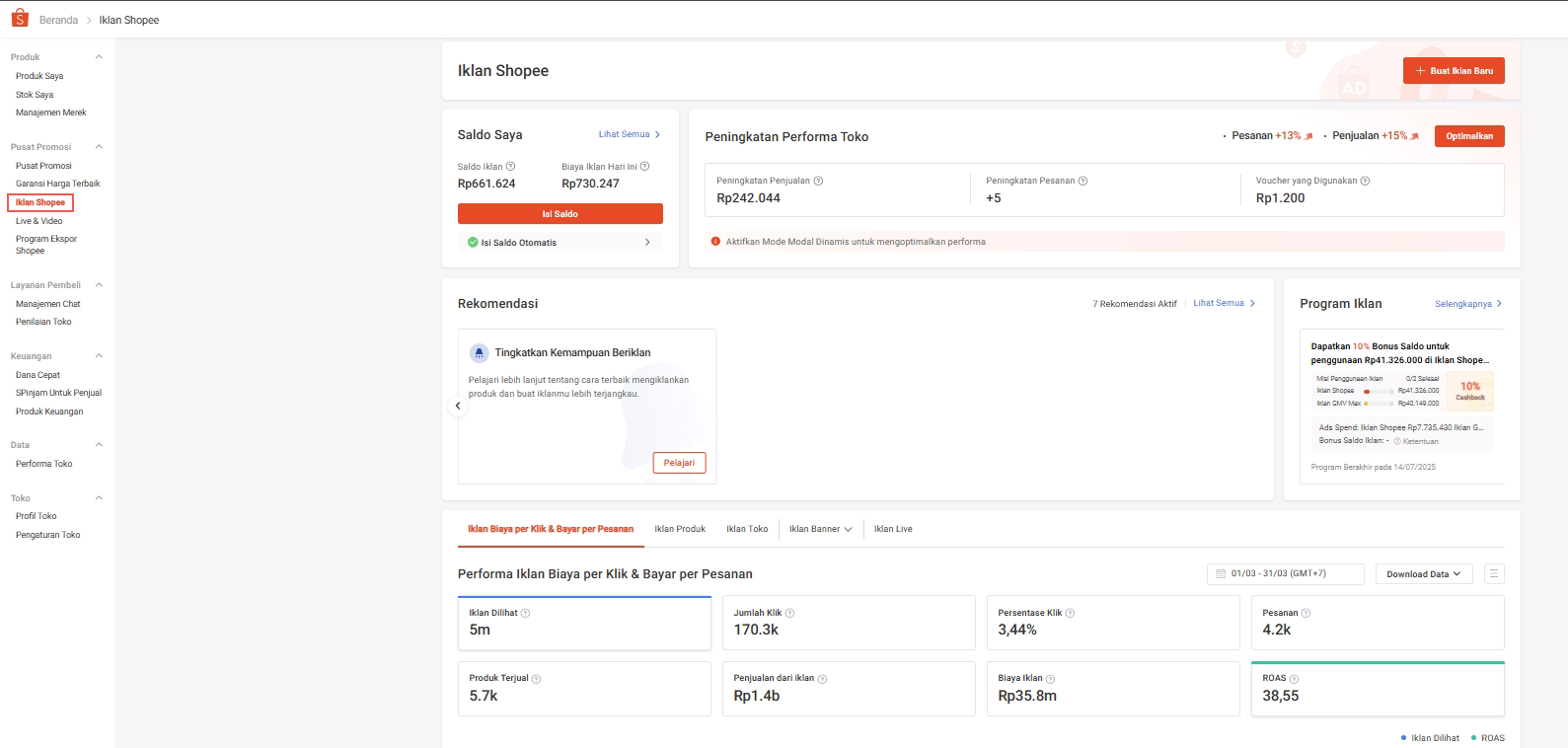Toggle the Iklan Dilihat metric card
This screenshot has height=748, width=1568.
pos(584,623)
